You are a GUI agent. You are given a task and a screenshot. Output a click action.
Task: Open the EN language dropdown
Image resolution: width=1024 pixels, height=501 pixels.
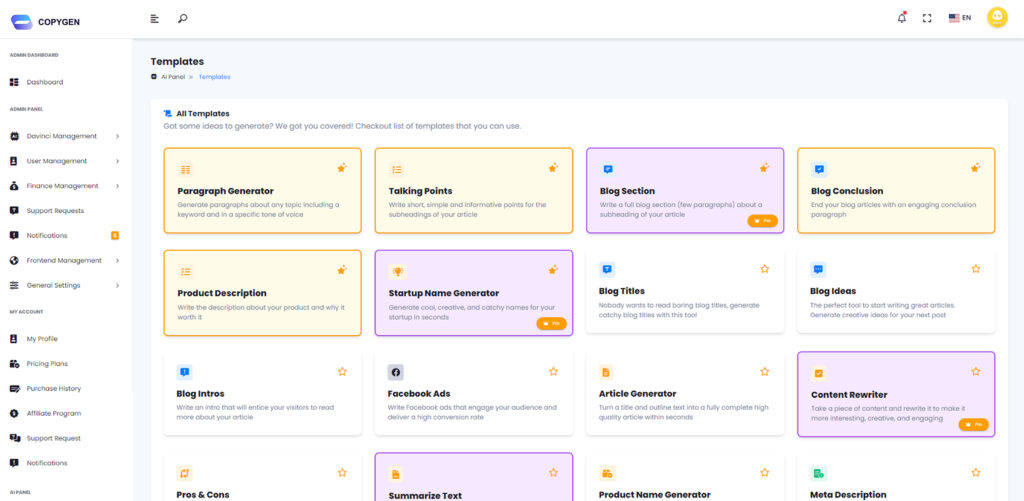point(960,18)
